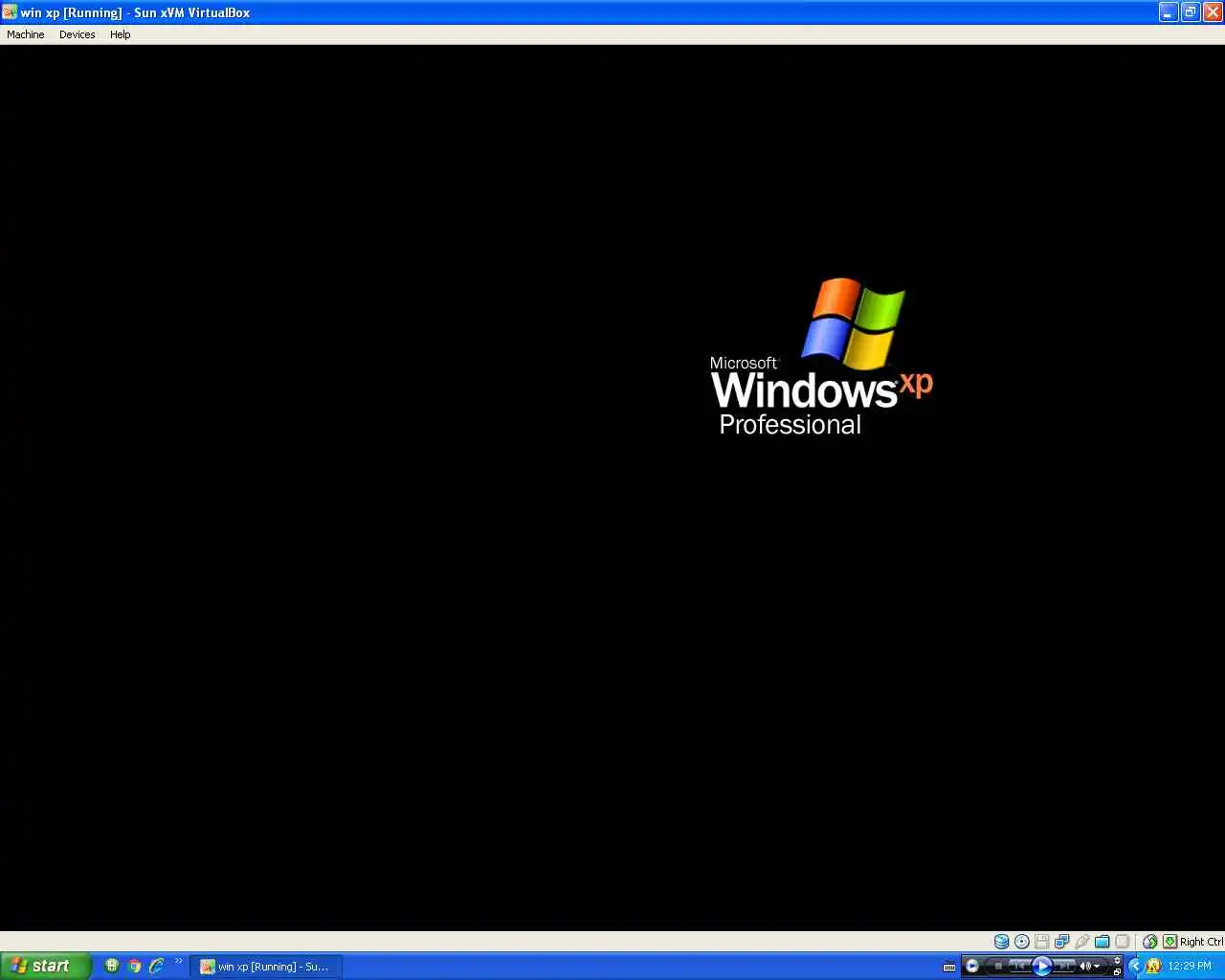This screenshot has height=980, width=1225.
Task: Click the security alert shield tray icon
Action: [x=1153, y=966]
